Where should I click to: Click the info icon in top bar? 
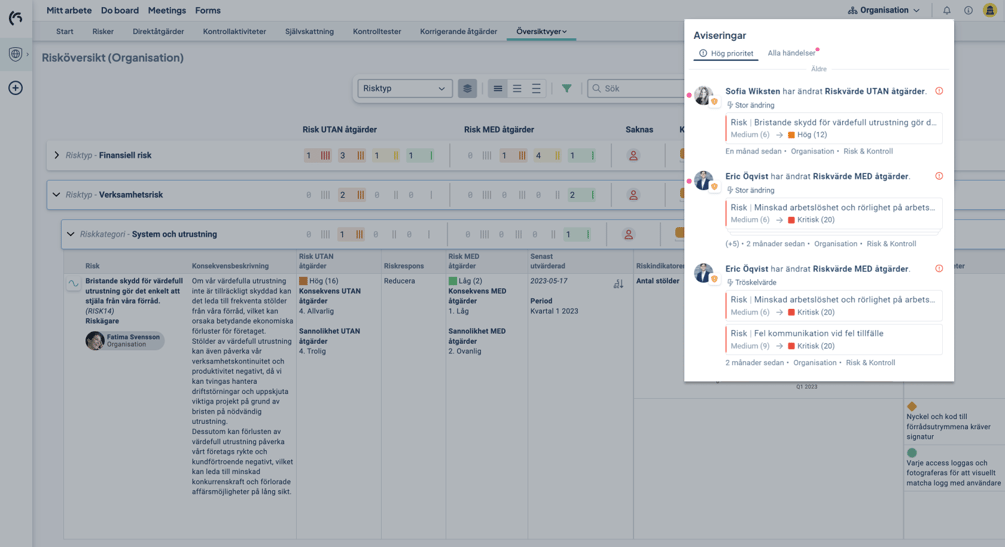[x=968, y=11]
